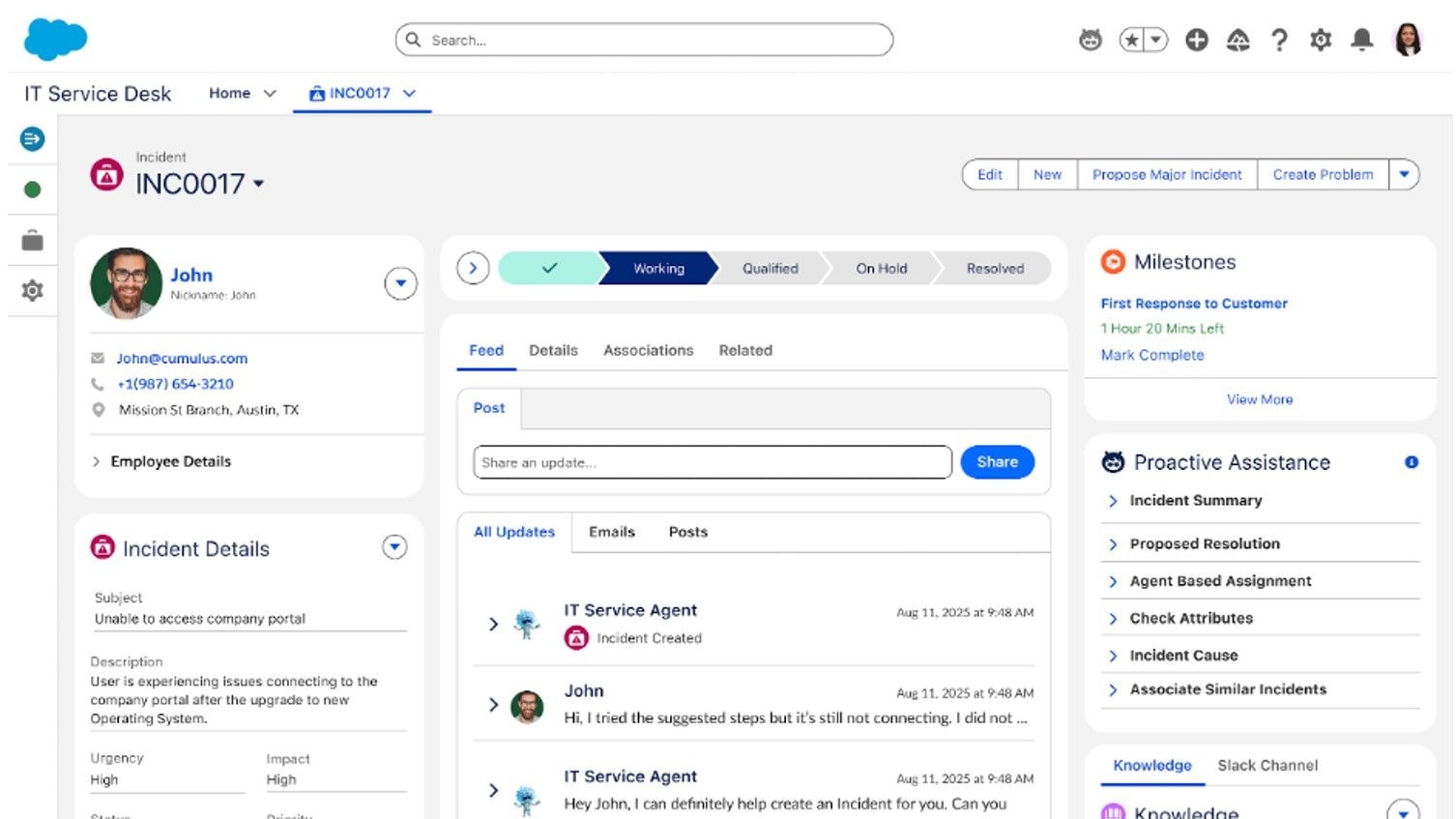
Task: Open the Slack Channel tab
Action: (1267, 765)
